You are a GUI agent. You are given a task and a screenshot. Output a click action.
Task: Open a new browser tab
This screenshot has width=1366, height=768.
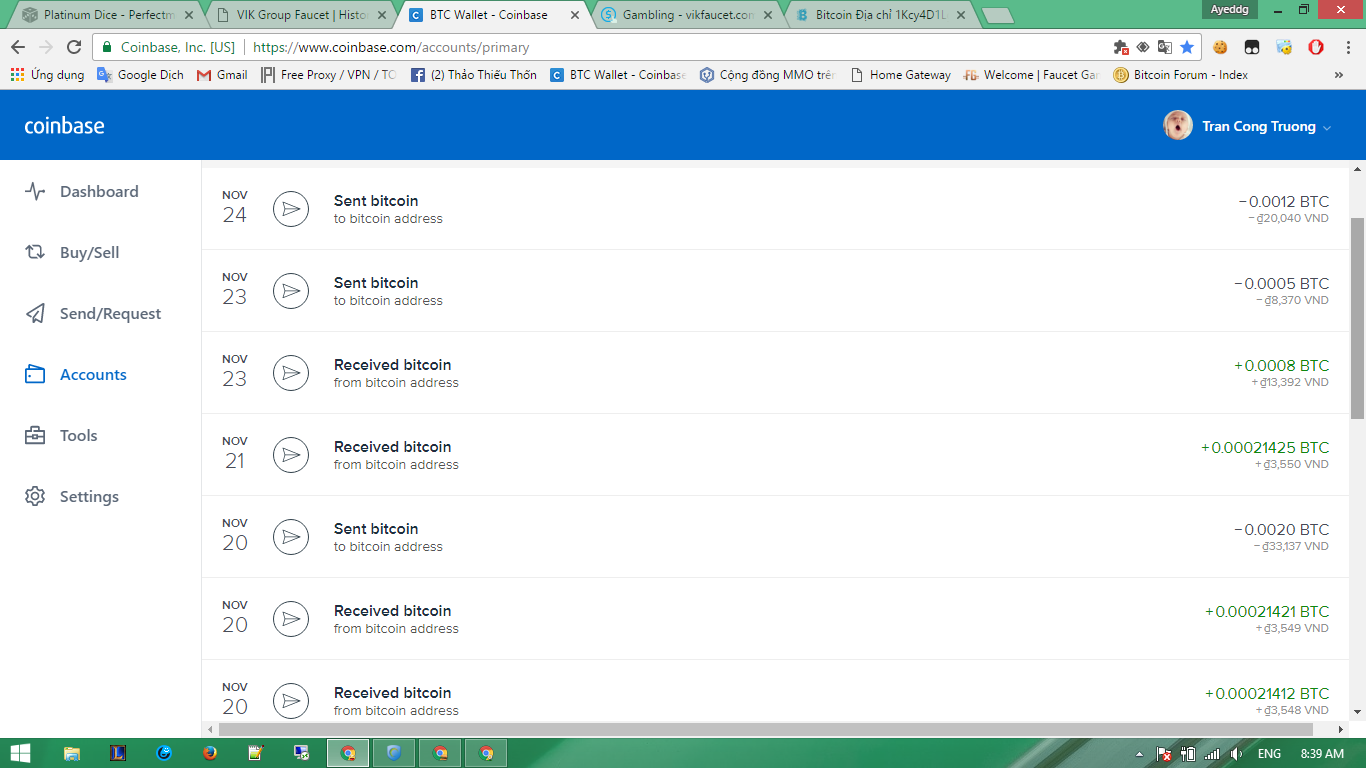pyautogui.click(x=997, y=15)
